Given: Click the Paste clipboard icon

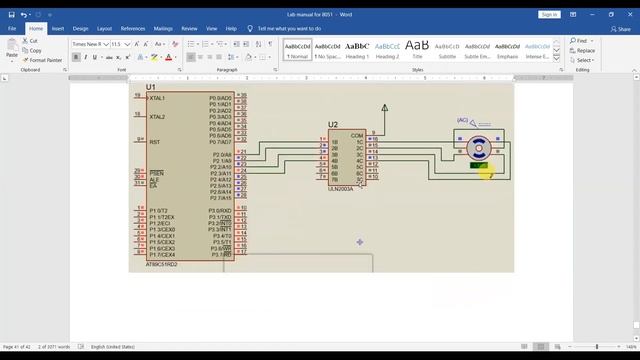Looking at the screenshot, I should point(12,45).
